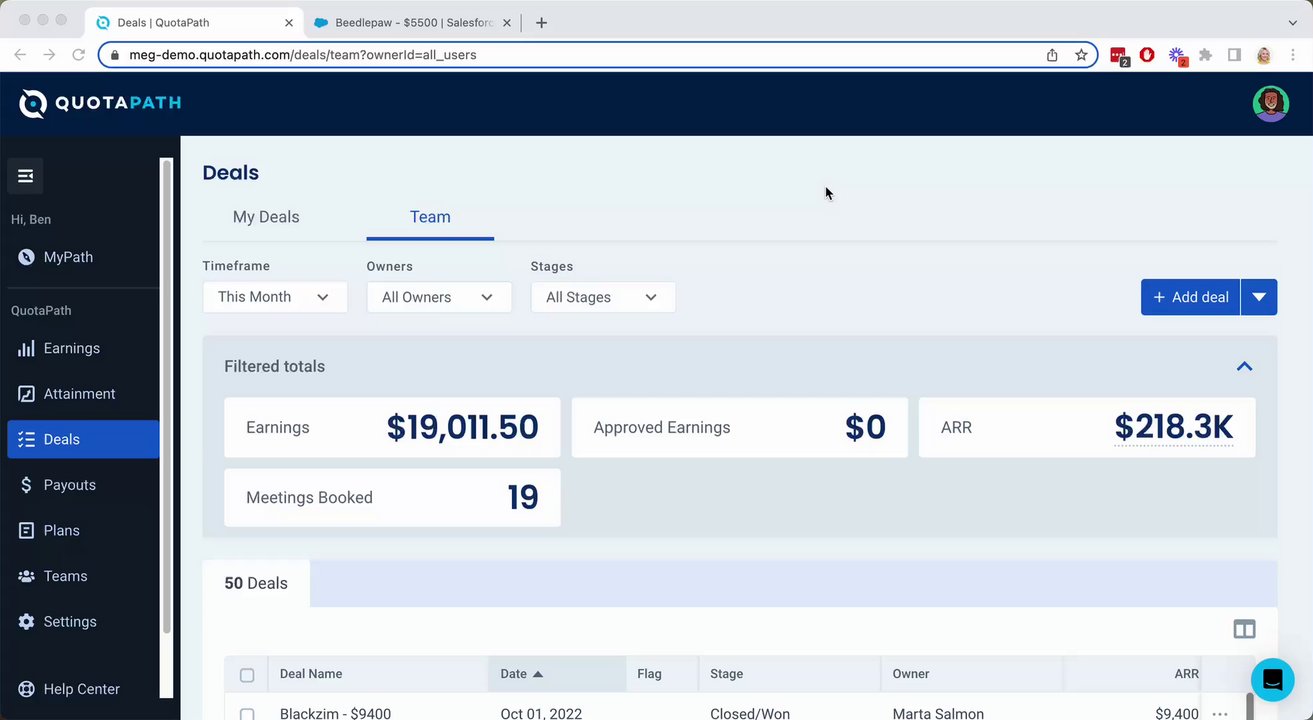Open browser side panel icon

(x=1234, y=55)
